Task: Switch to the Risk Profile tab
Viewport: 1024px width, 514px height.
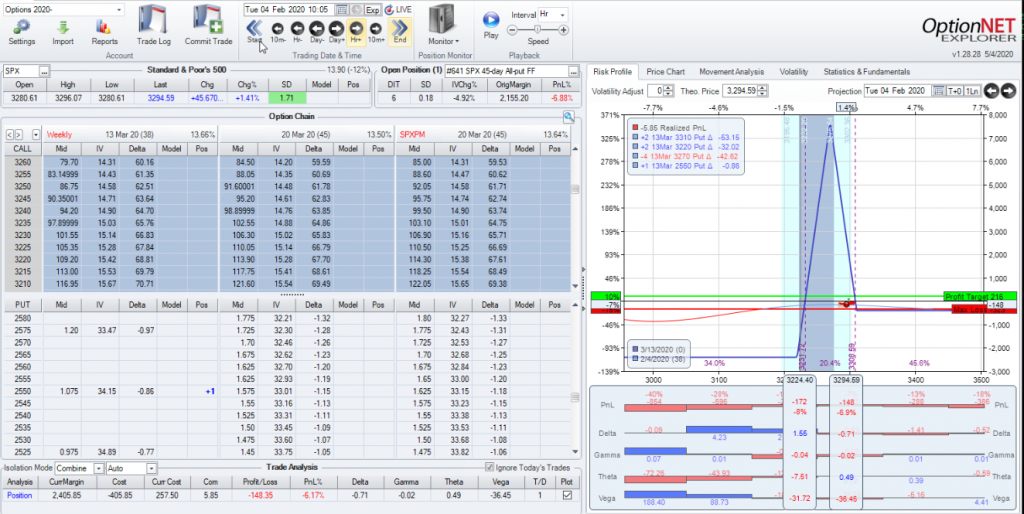Action: point(612,72)
